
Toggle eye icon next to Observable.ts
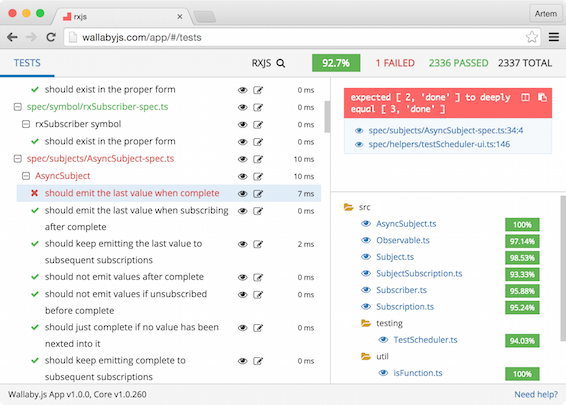pos(366,240)
